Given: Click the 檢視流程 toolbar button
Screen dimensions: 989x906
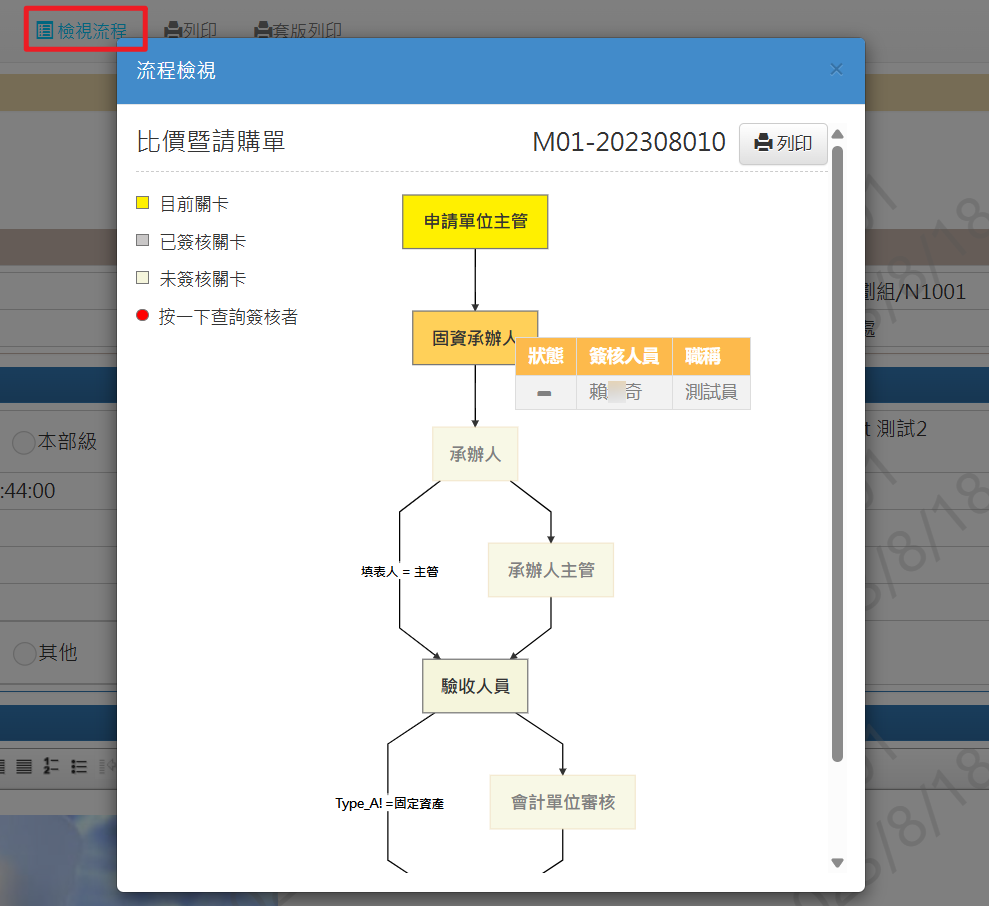Looking at the screenshot, I should click(82, 30).
